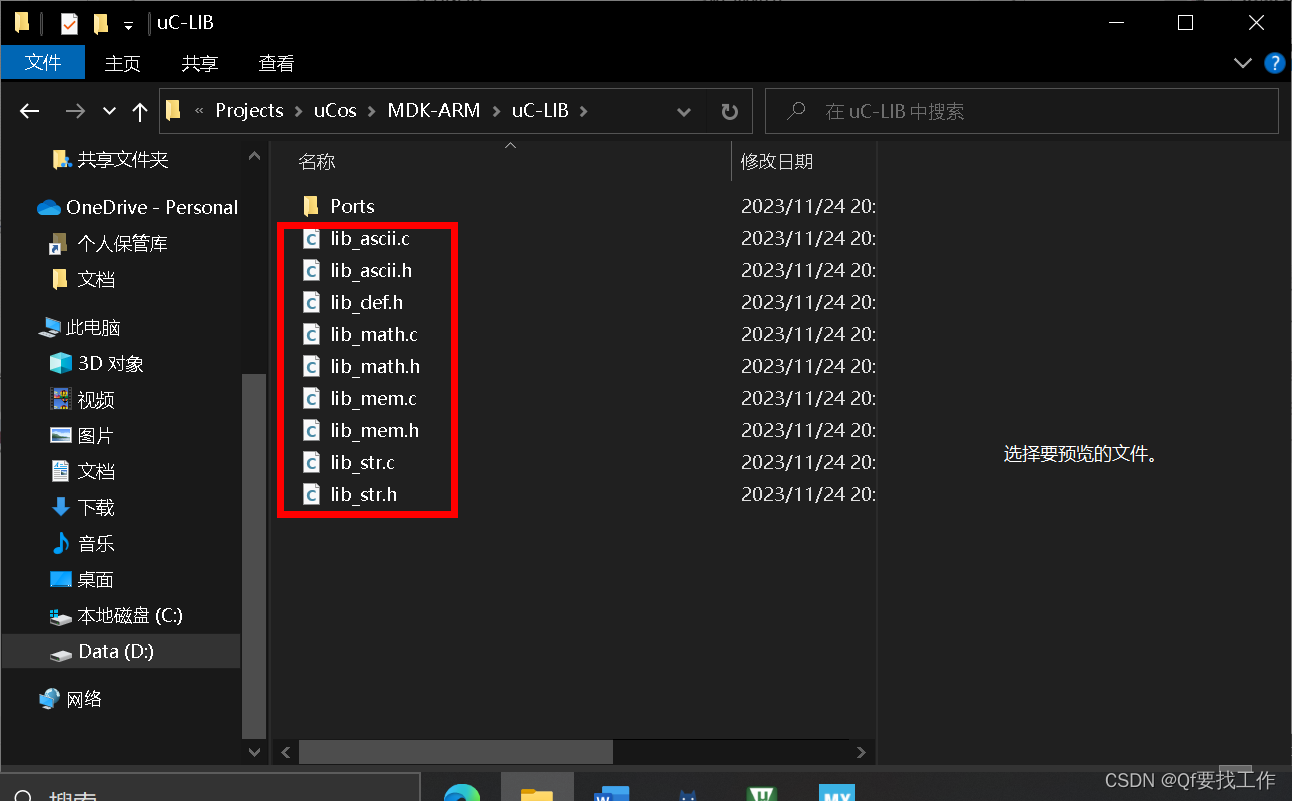Screen dimensions: 1292x801
Task: Open 视频 folder in sidebar
Action: [x=96, y=399]
